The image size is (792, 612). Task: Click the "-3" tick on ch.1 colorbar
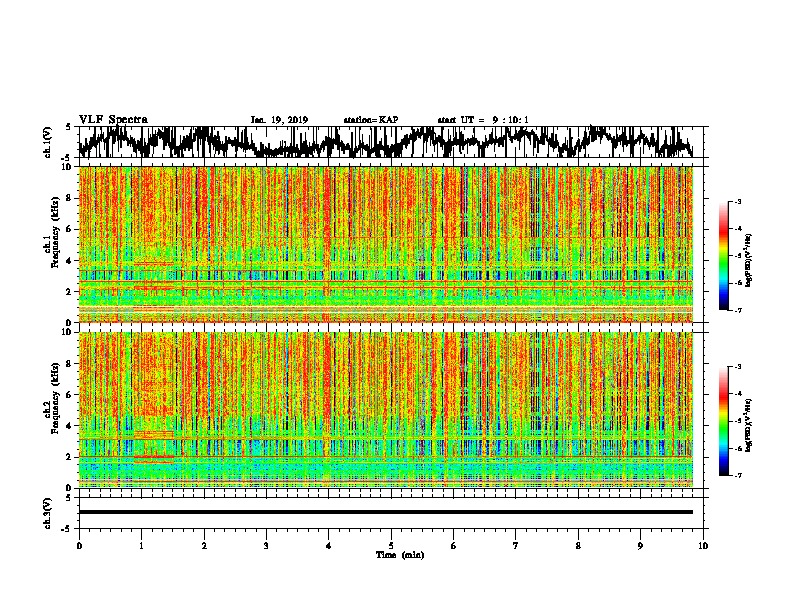point(737,202)
